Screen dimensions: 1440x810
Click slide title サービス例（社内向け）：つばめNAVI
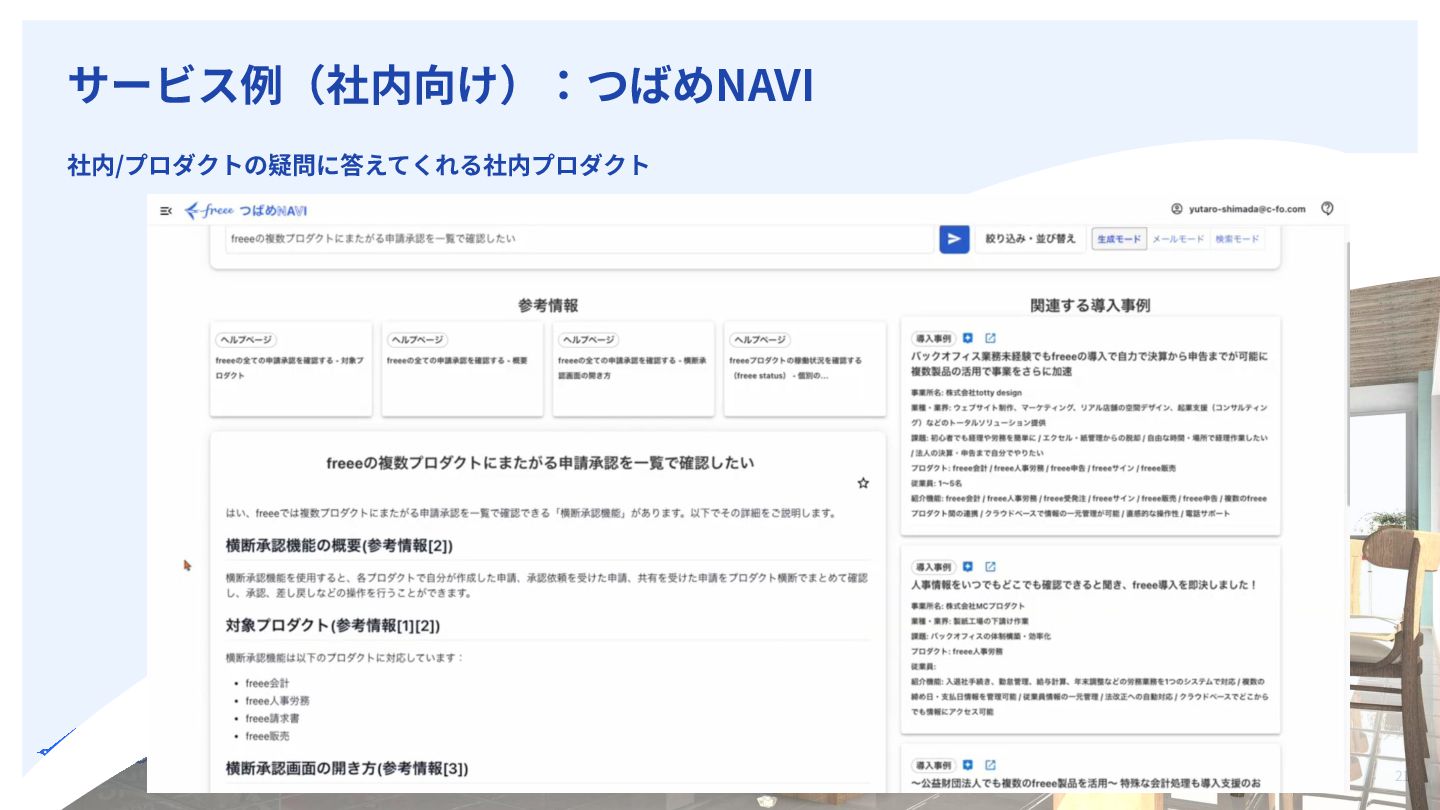[x=441, y=85]
